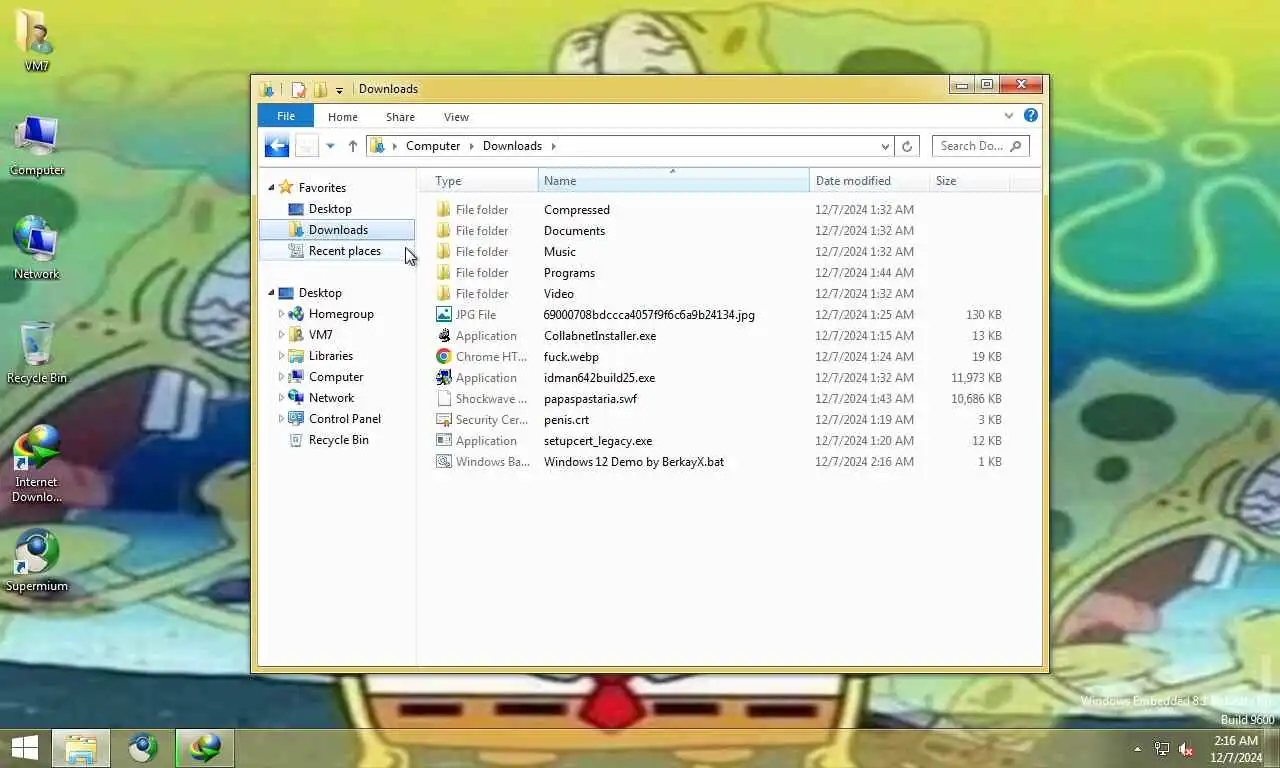Viewport: 1280px width, 768px height.
Task: Select Downloads under Favorites
Action: pyautogui.click(x=337, y=230)
